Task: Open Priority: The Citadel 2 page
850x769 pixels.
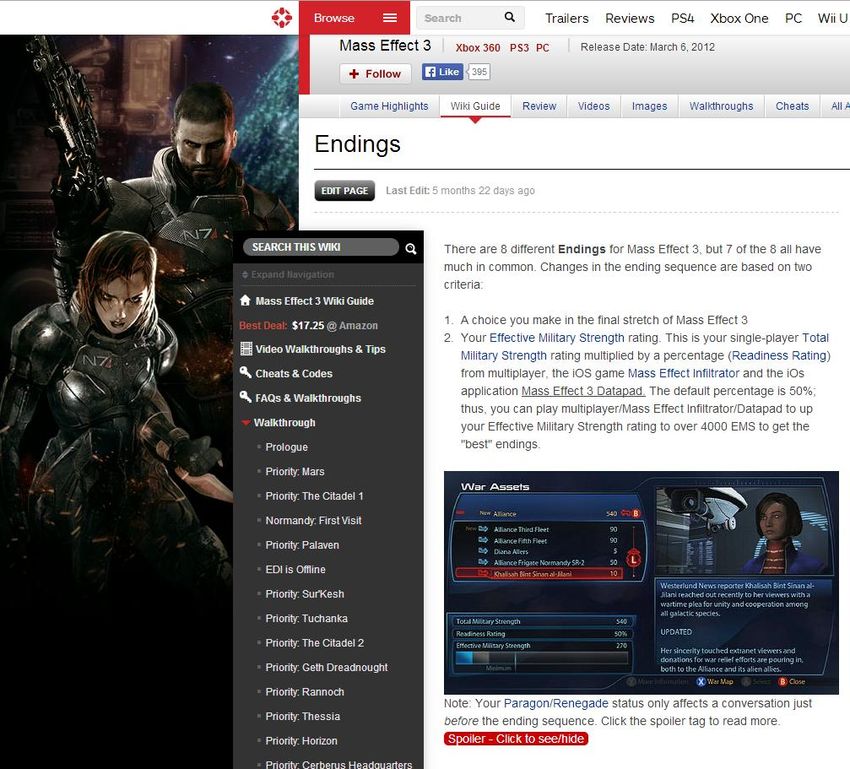Action: coord(314,643)
